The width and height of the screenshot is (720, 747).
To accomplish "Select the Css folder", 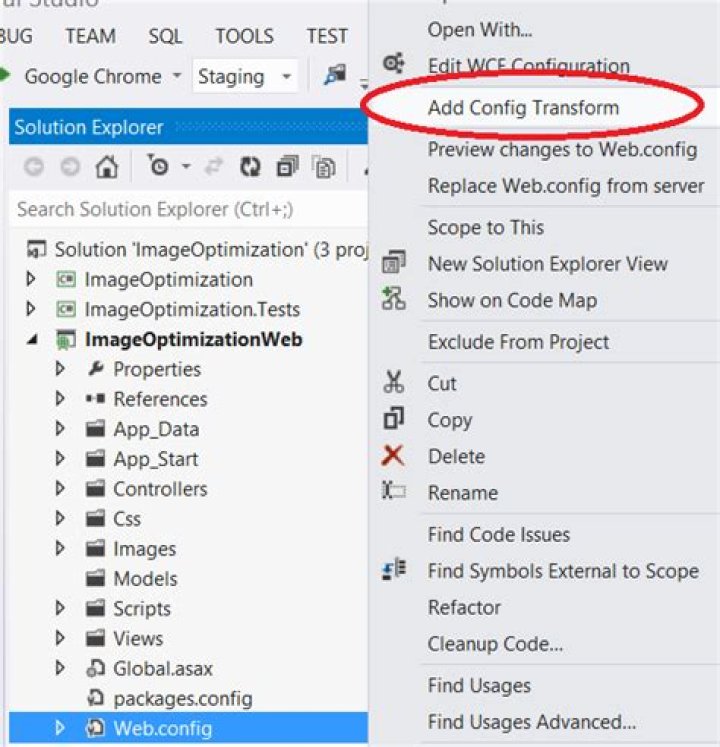I will pos(127,519).
